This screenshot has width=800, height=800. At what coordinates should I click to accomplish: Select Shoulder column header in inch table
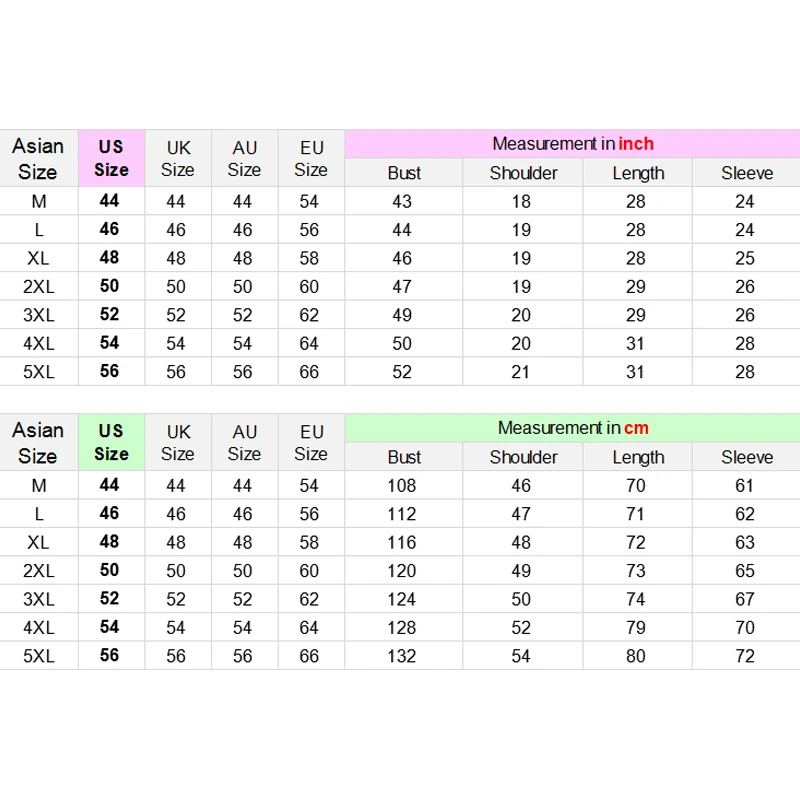523,173
